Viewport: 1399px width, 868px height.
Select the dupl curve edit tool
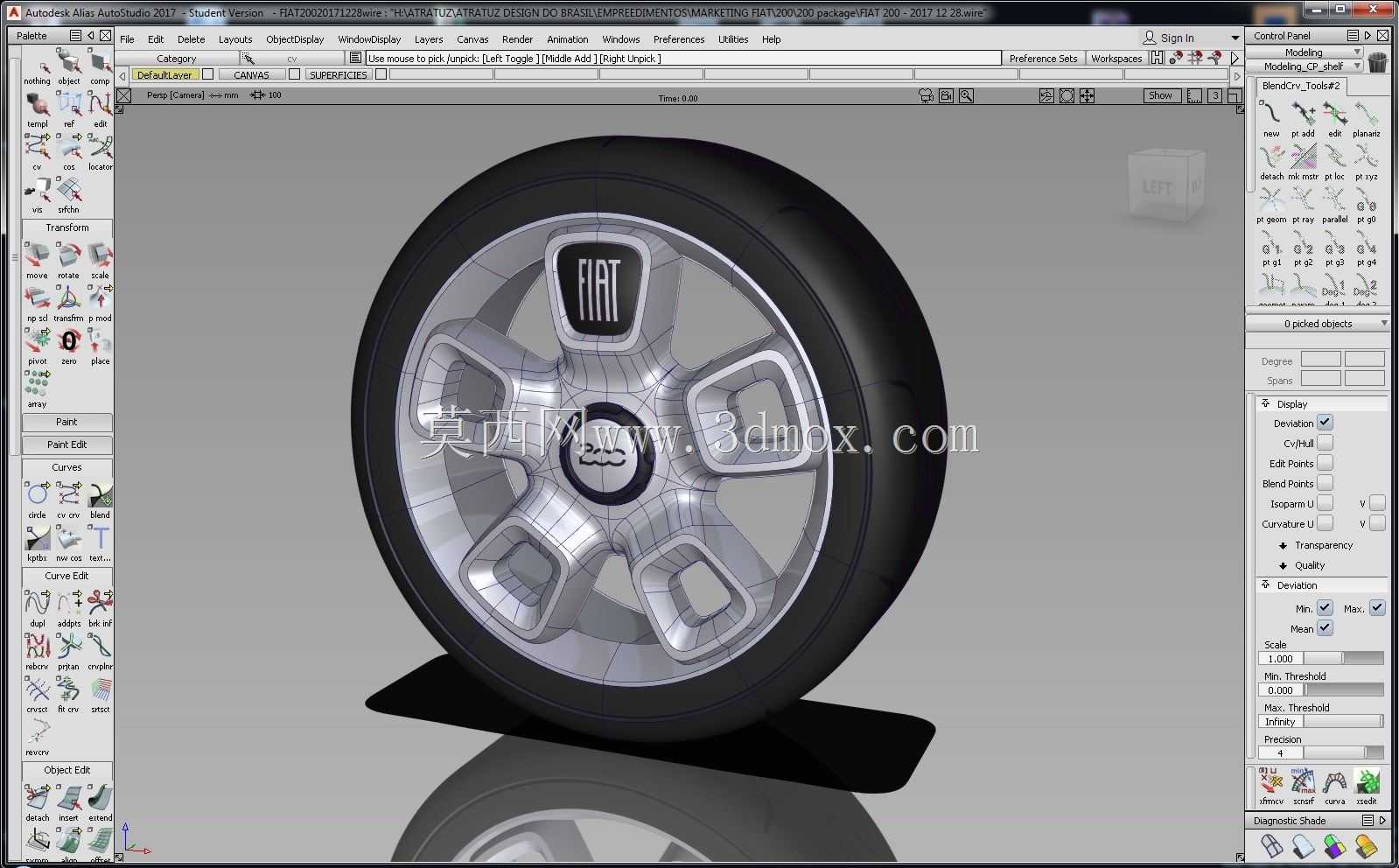click(x=38, y=608)
